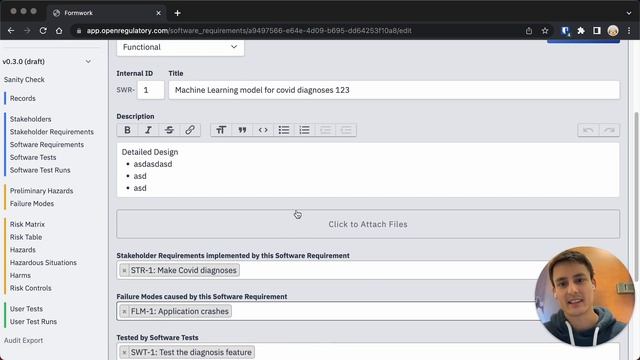Viewport: 640px width, 360px height.
Task: Edit the requirement Title field
Action: point(394,90)
